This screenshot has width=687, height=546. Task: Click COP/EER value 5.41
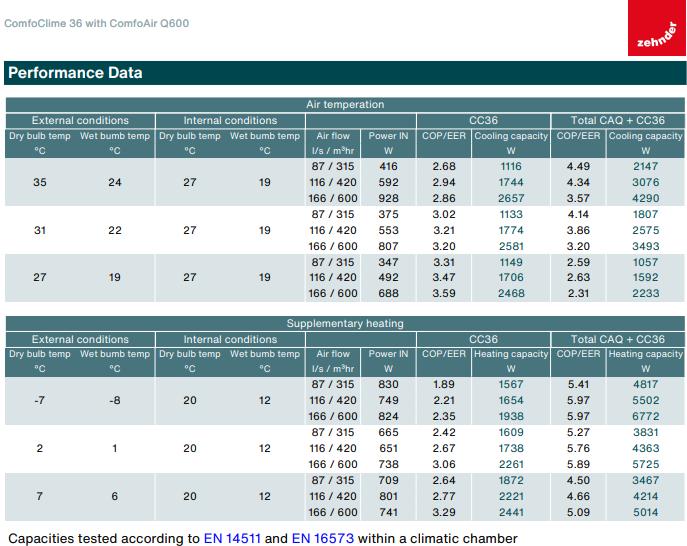pos(578,384)
